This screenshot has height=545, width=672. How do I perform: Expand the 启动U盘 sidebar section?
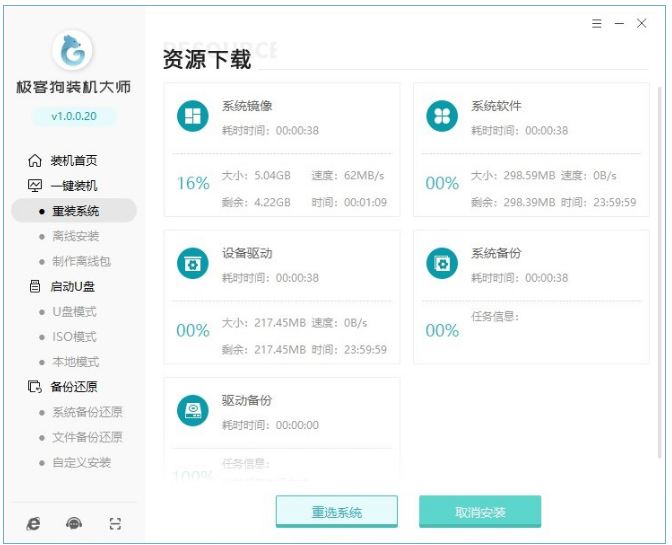click(73, 287)
